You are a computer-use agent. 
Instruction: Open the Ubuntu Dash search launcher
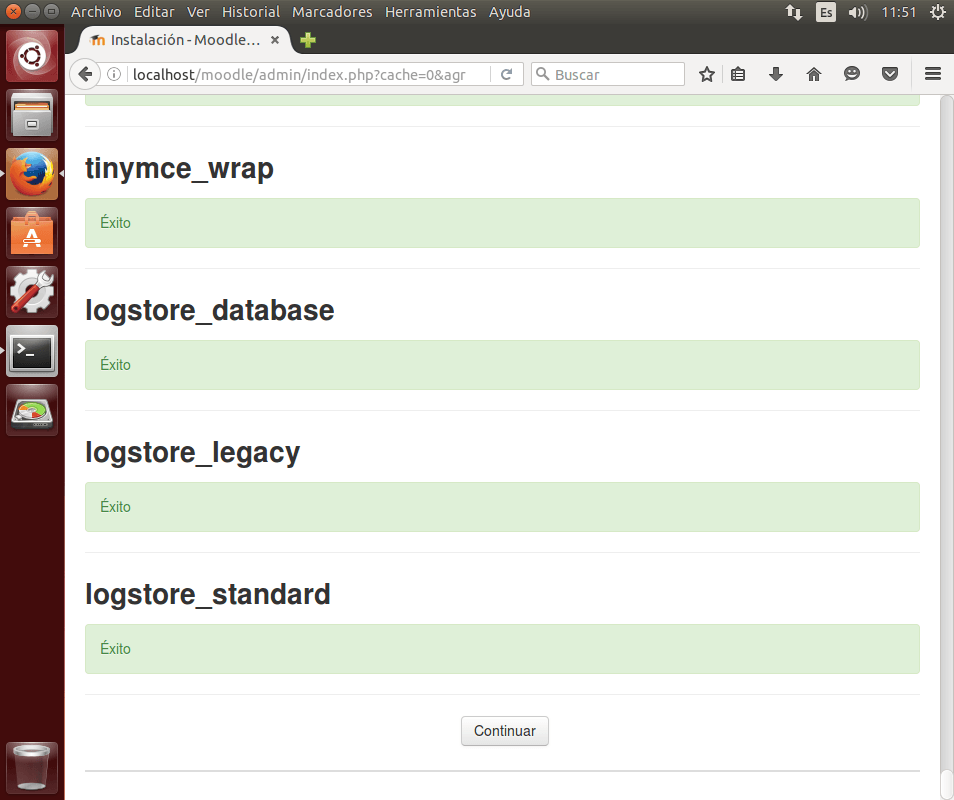pos(32,56)
